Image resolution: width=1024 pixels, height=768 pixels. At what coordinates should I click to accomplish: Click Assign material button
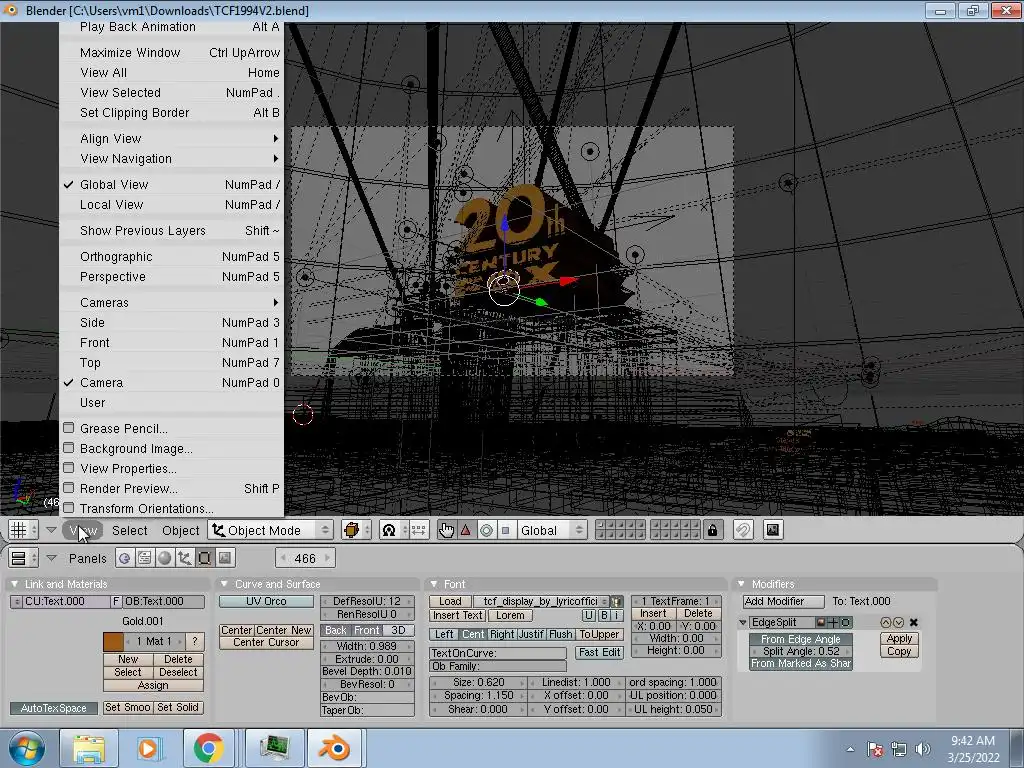pos(153,685)
